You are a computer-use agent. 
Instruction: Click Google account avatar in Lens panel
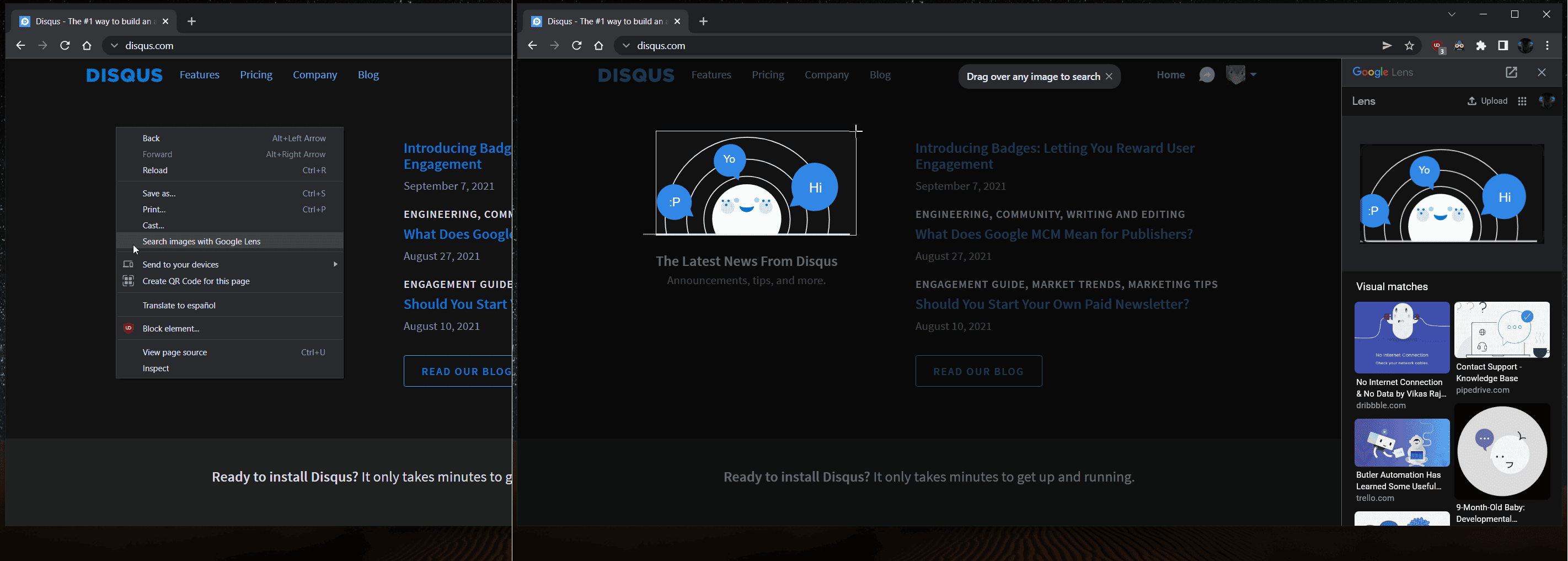pos(1546,101)
